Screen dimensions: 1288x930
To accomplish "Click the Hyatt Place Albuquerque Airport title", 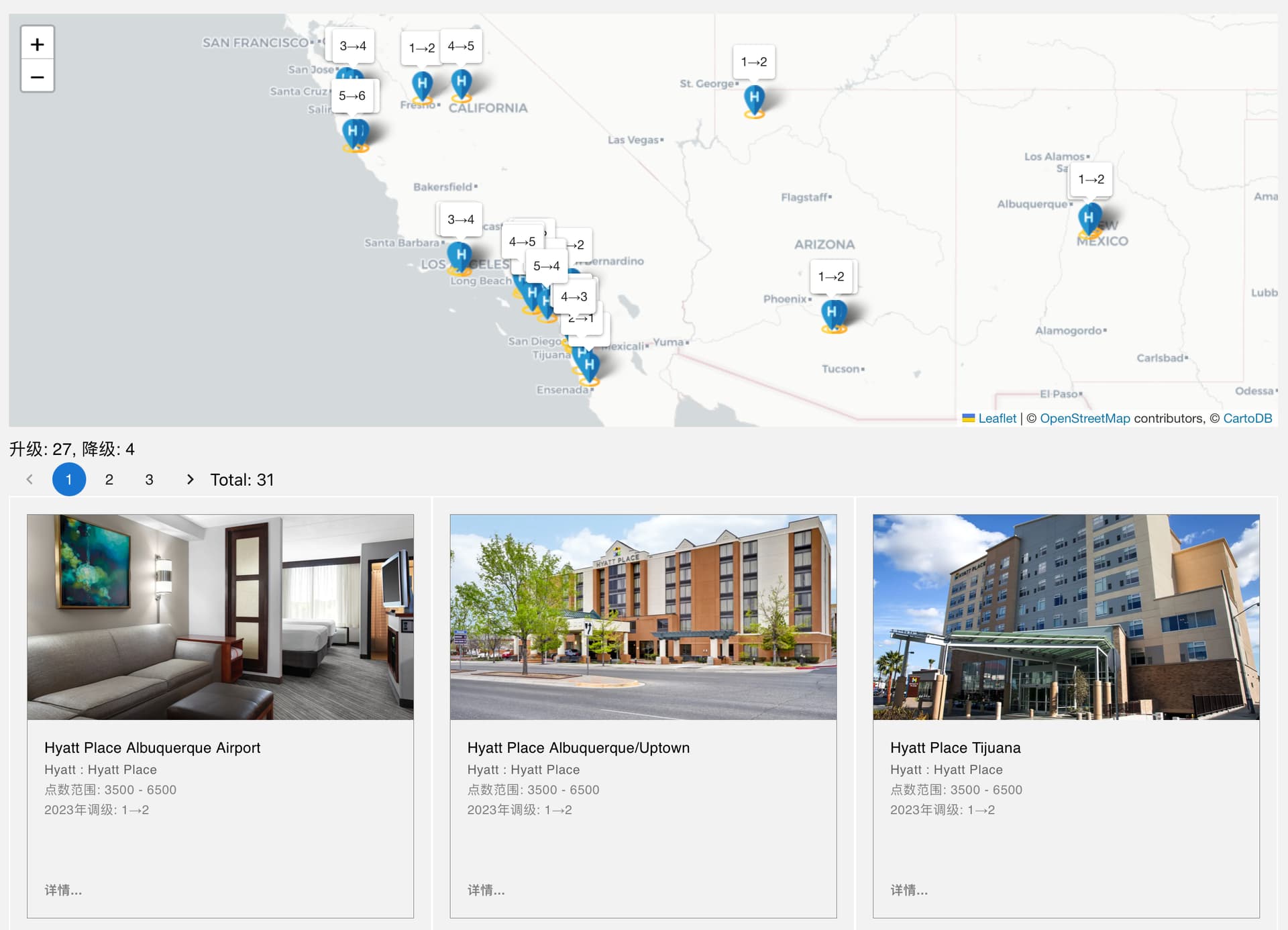I will click(152, 747).
